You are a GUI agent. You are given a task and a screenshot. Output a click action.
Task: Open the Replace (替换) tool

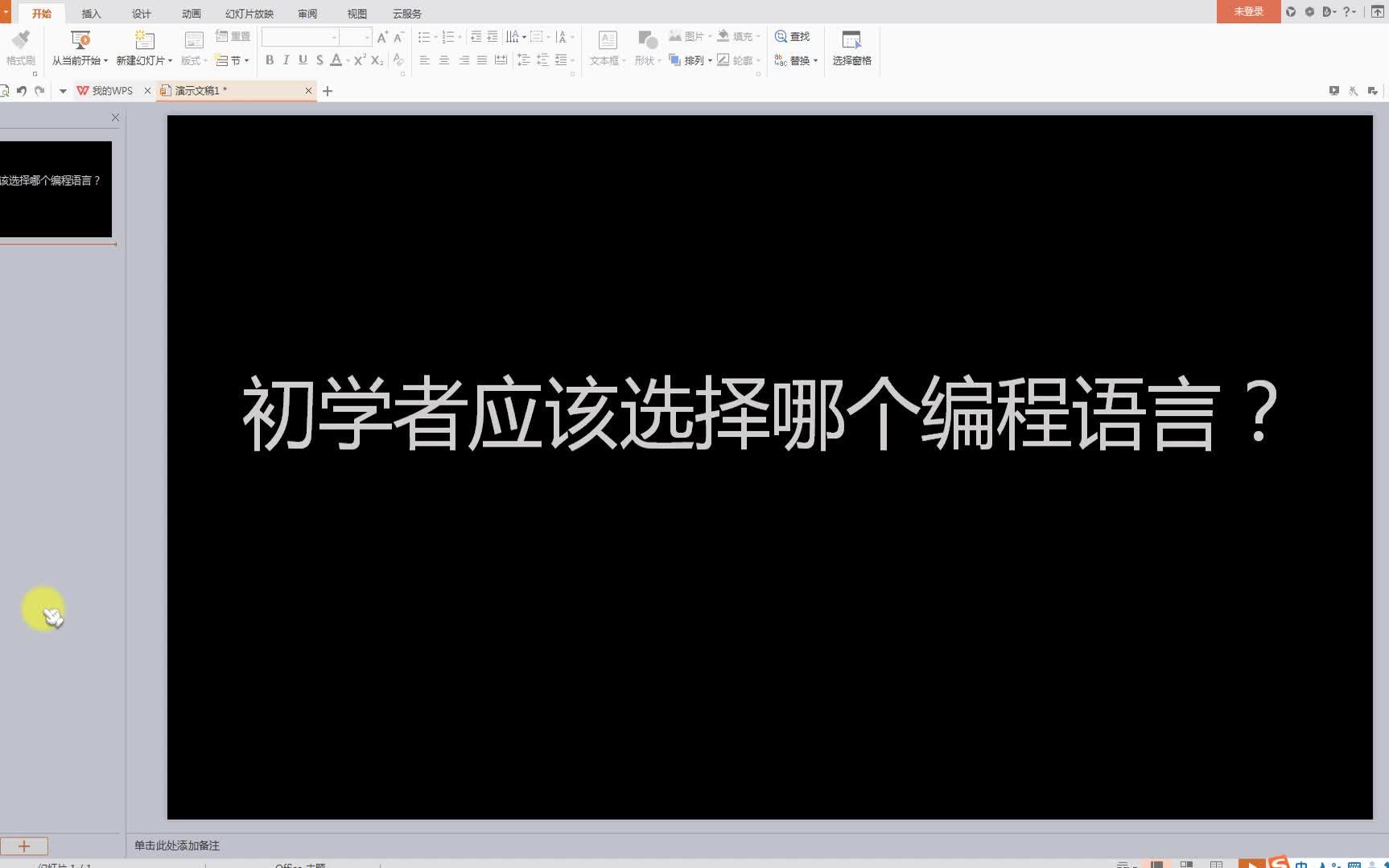(x=796, y=60)
